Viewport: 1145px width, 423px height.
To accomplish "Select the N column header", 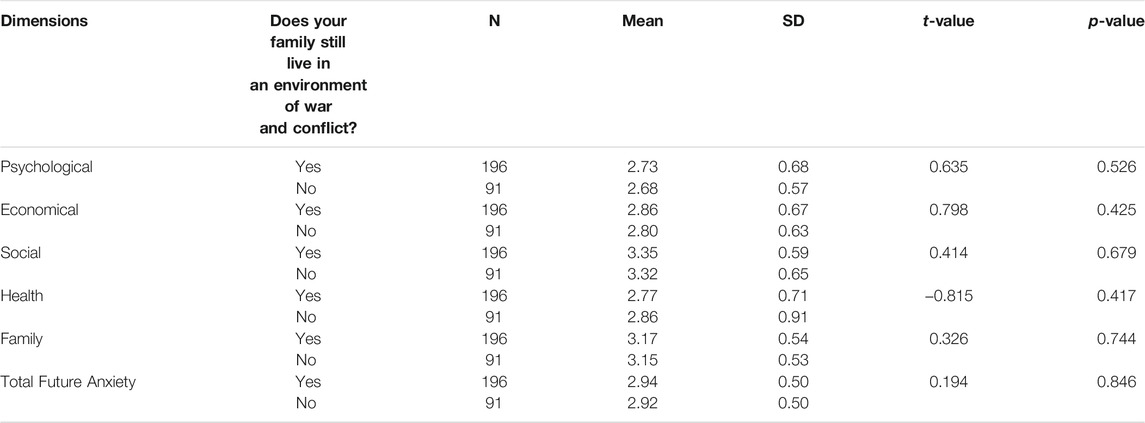I will click(494, 21).
